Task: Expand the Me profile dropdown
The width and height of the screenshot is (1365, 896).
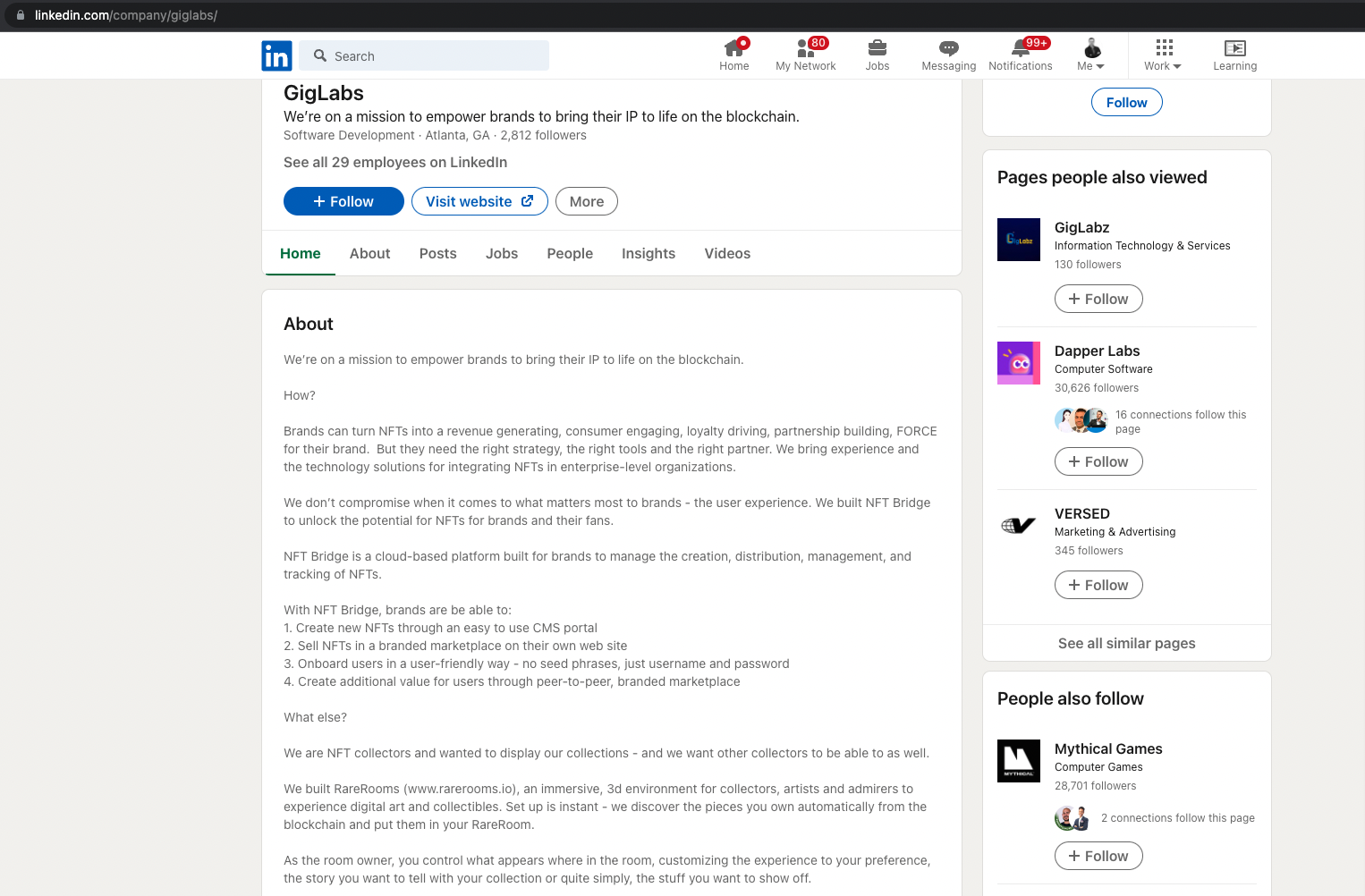Action: tap(1091, 55)
